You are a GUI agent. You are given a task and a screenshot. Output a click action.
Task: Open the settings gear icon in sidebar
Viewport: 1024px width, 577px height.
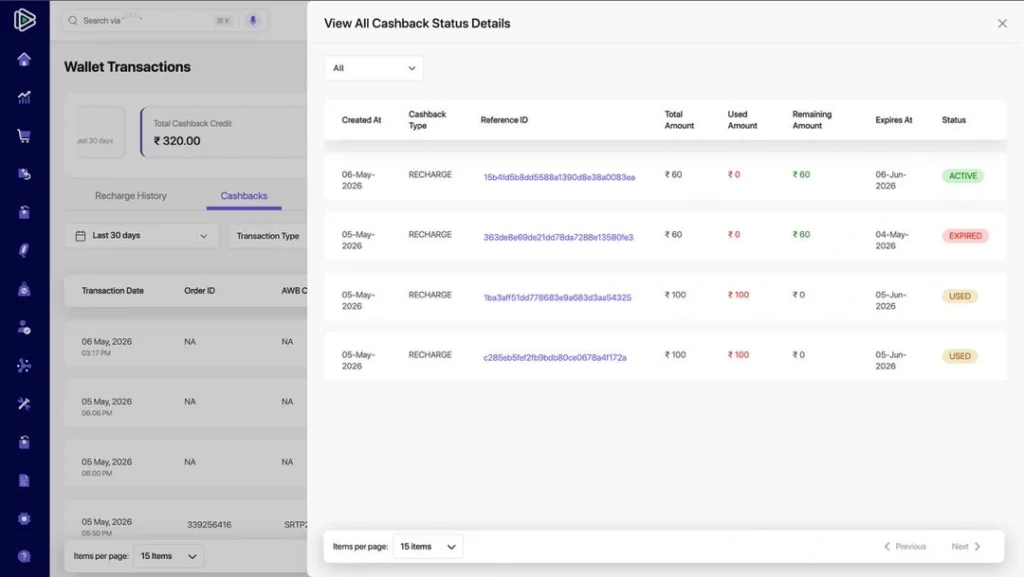24,519
